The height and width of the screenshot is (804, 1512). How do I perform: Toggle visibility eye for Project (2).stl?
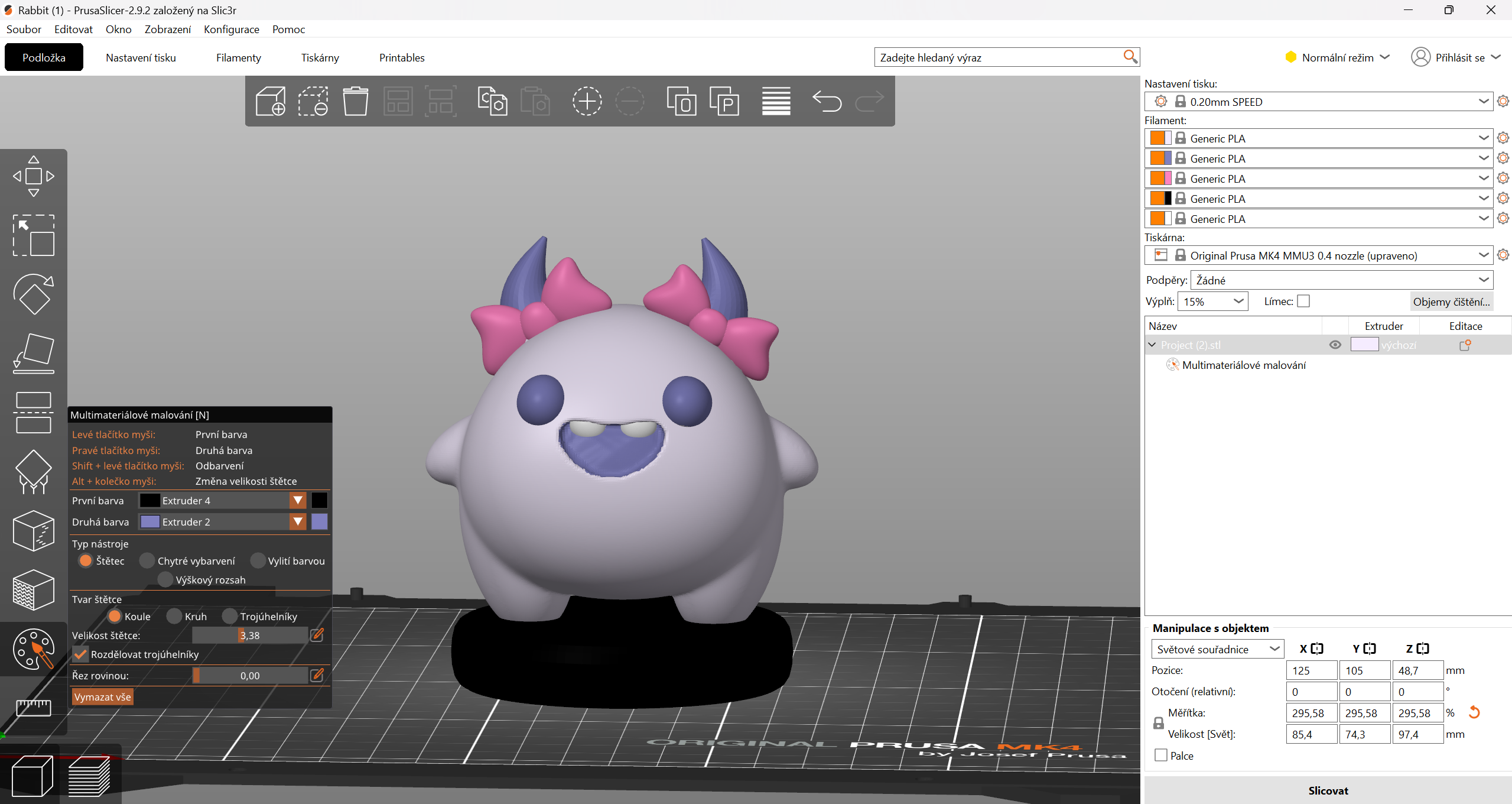1335,345
